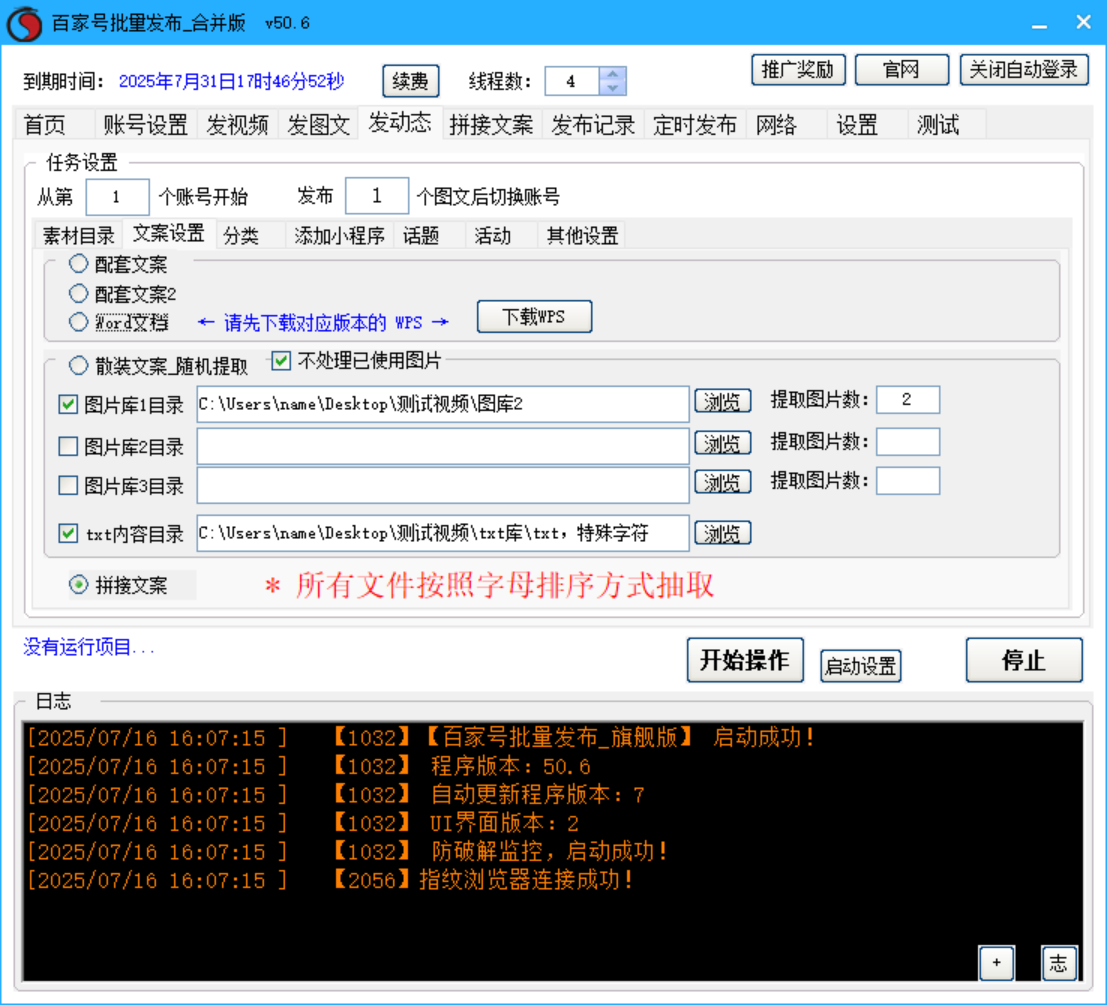Image resolution: width=1107 pixels, height=1005 pixels.
Task: Click the 续费 renew button
Action: point(410,81)
